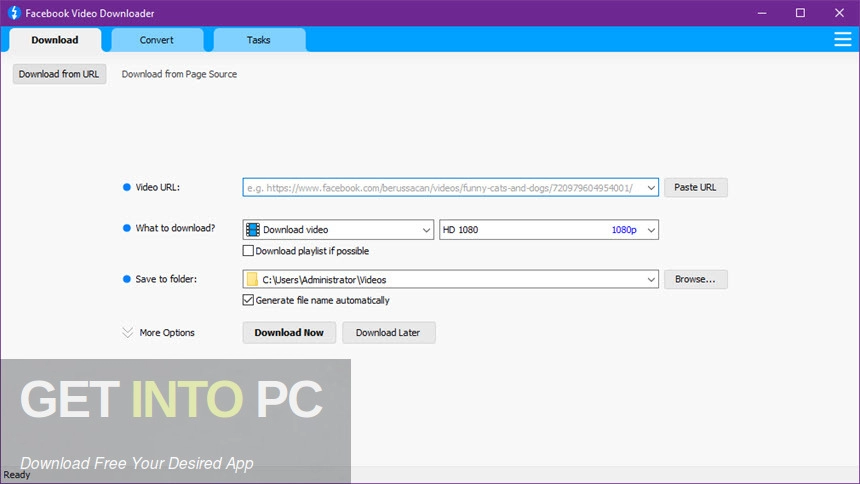Click the Browse... button
The width and height of the screenshot is (860, 484).
tap(695, 279)
